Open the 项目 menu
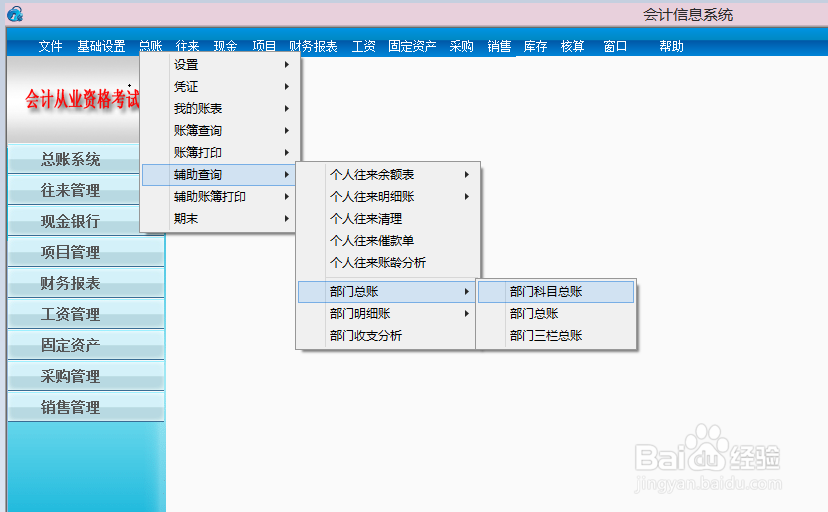 point(264,46)
